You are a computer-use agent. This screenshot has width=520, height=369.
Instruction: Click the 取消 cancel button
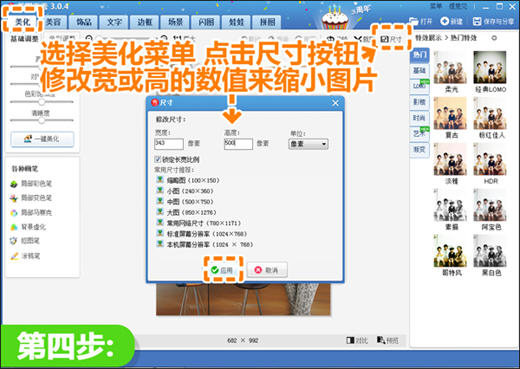point(267,270)
